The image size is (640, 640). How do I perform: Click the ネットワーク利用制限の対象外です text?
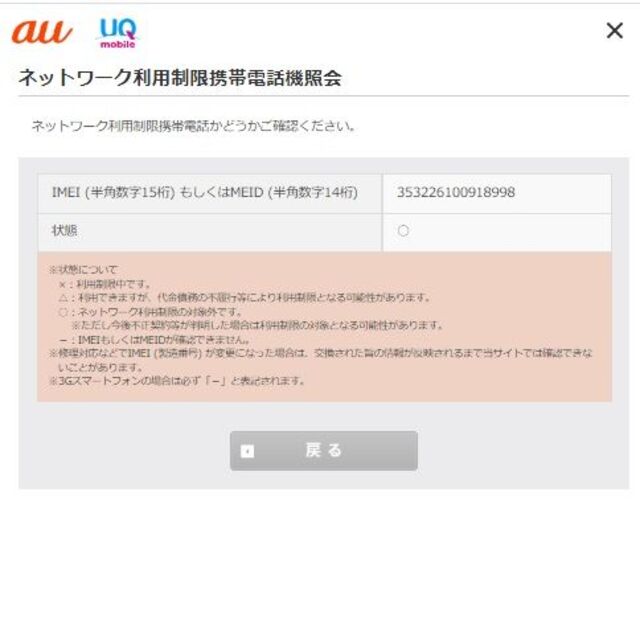[x=160, y=312]
